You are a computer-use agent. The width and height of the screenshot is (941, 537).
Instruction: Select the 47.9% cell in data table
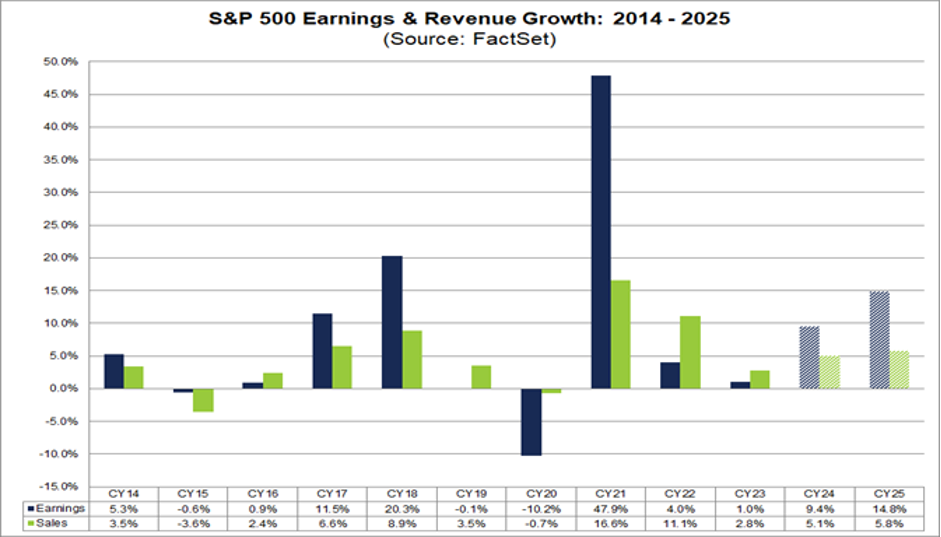(611, 508)
